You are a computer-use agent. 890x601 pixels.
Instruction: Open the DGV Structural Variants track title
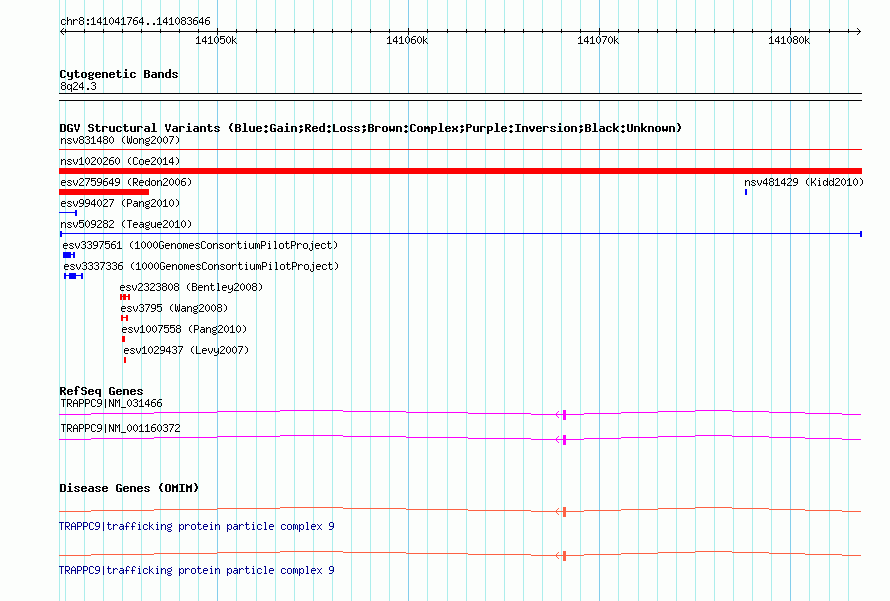370,128
